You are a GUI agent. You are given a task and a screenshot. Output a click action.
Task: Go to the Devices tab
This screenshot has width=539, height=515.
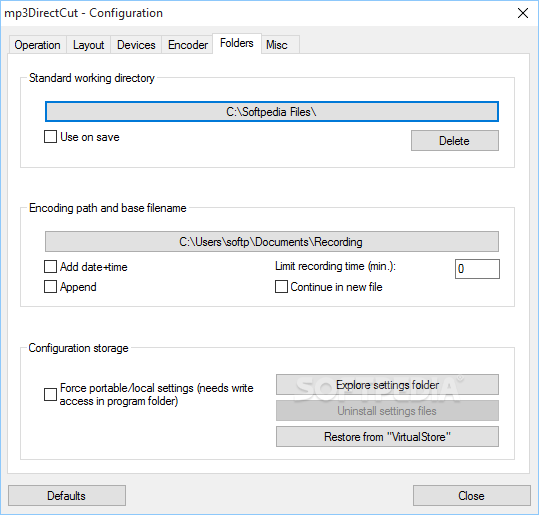[136, 45]
